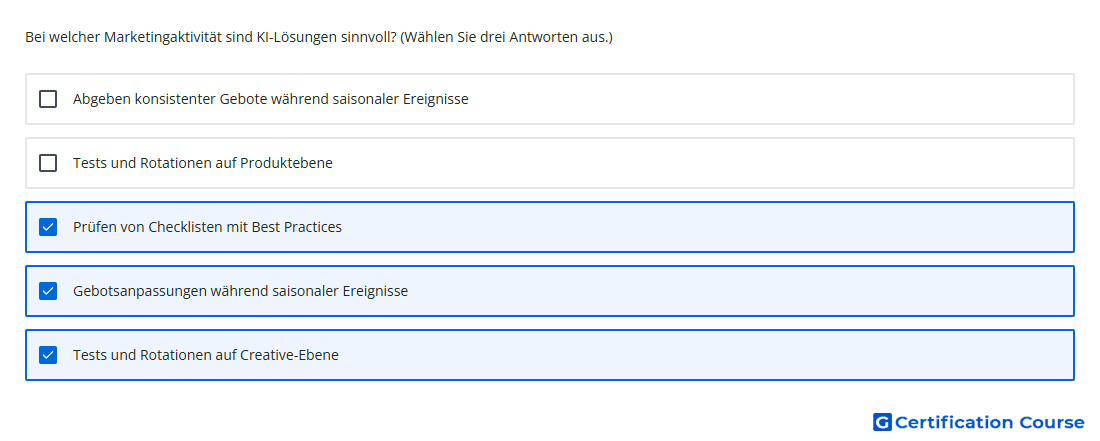
Task: Click empty space inside the highlighted Gebotsanpassungen option card
Action: (x=737, y=290)
